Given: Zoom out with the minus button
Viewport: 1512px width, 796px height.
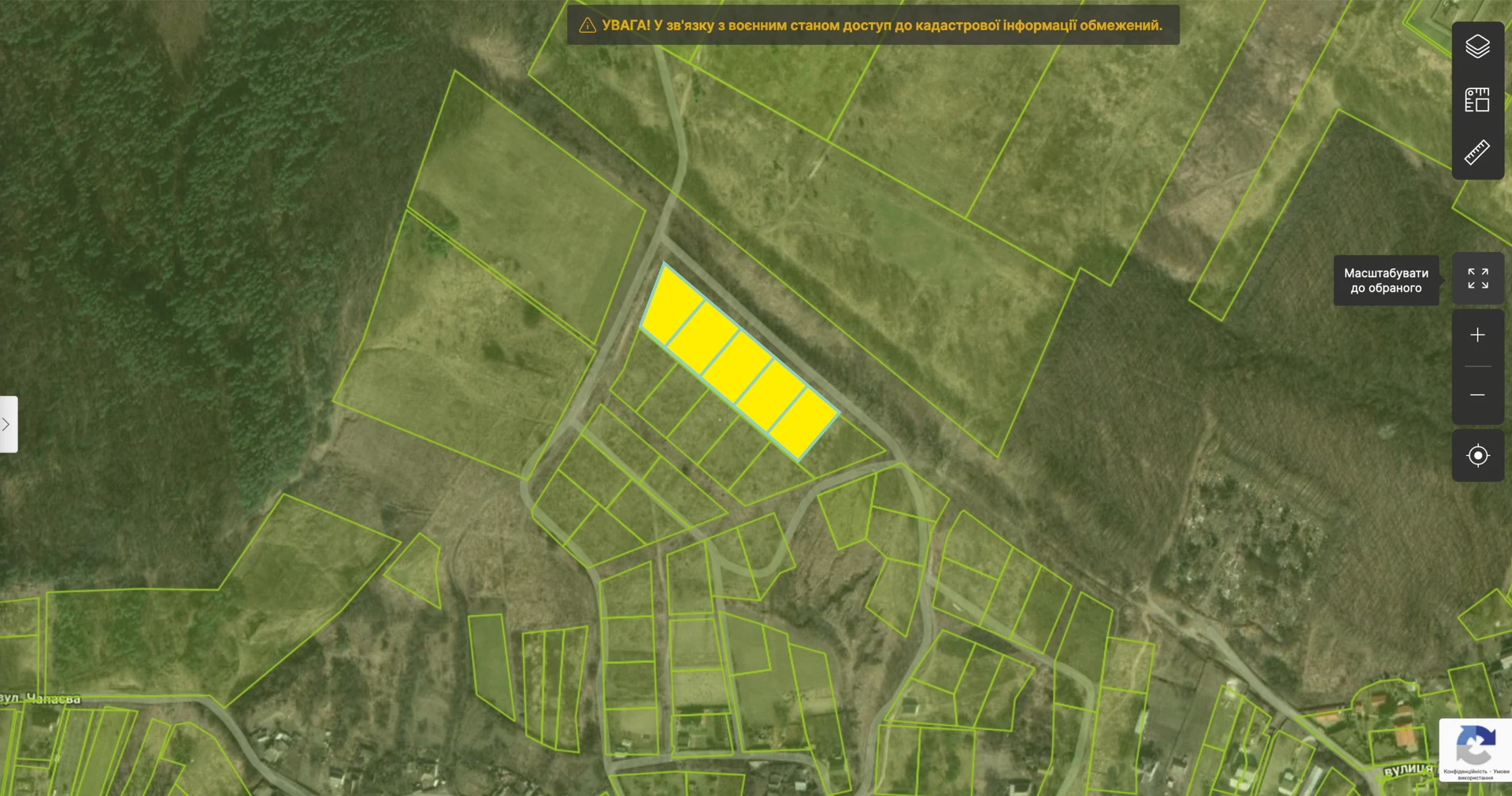Looking at the screenshot, I should pos(1478,395).
